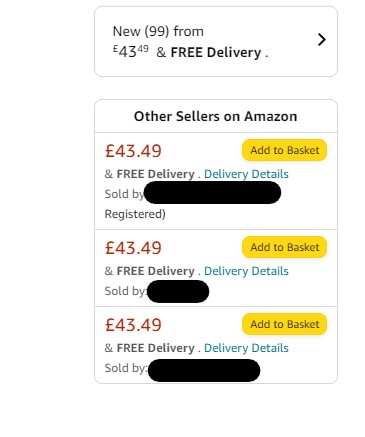The height and width of the screenshot is (437, 365).
Task: Open Delivery Details for the second seller
Action: 246,271
